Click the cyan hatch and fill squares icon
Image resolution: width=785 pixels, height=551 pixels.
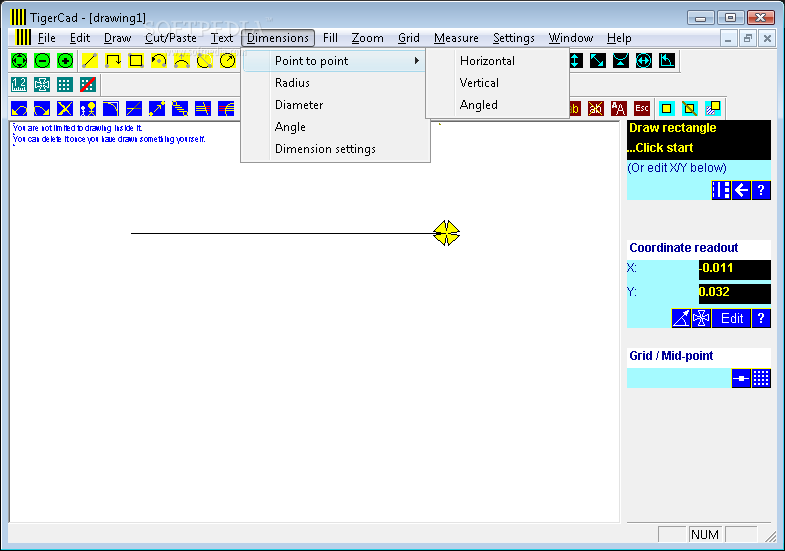pos(712,109)
